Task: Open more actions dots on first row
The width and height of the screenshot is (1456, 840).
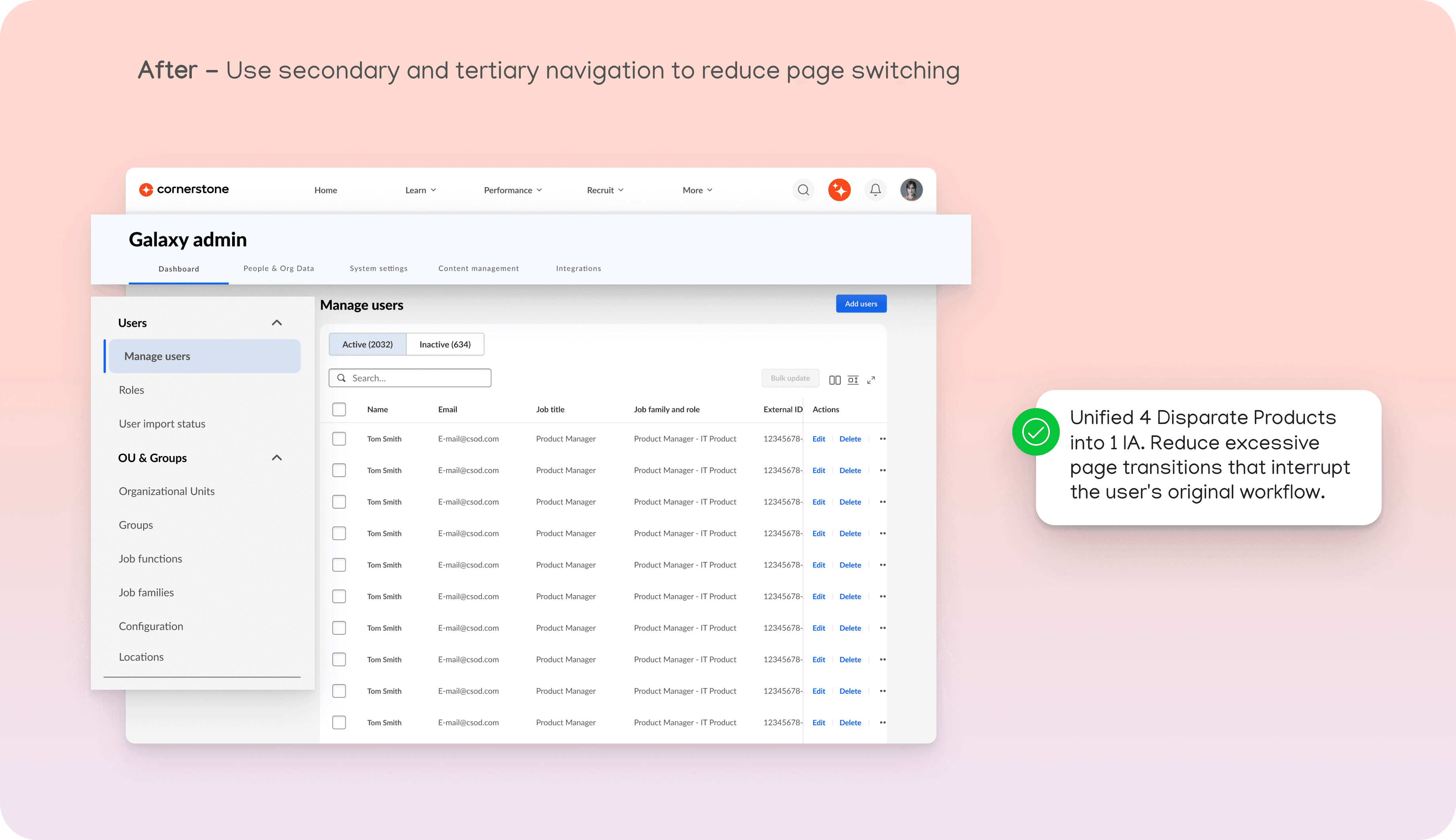Action: [882, 439]
